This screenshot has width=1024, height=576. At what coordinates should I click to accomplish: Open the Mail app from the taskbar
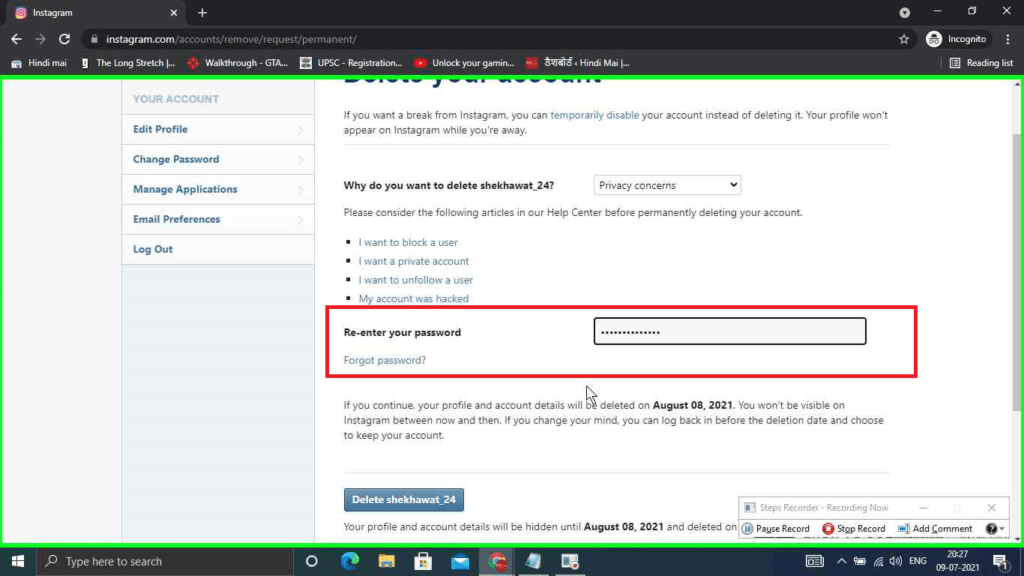(460, 561)
